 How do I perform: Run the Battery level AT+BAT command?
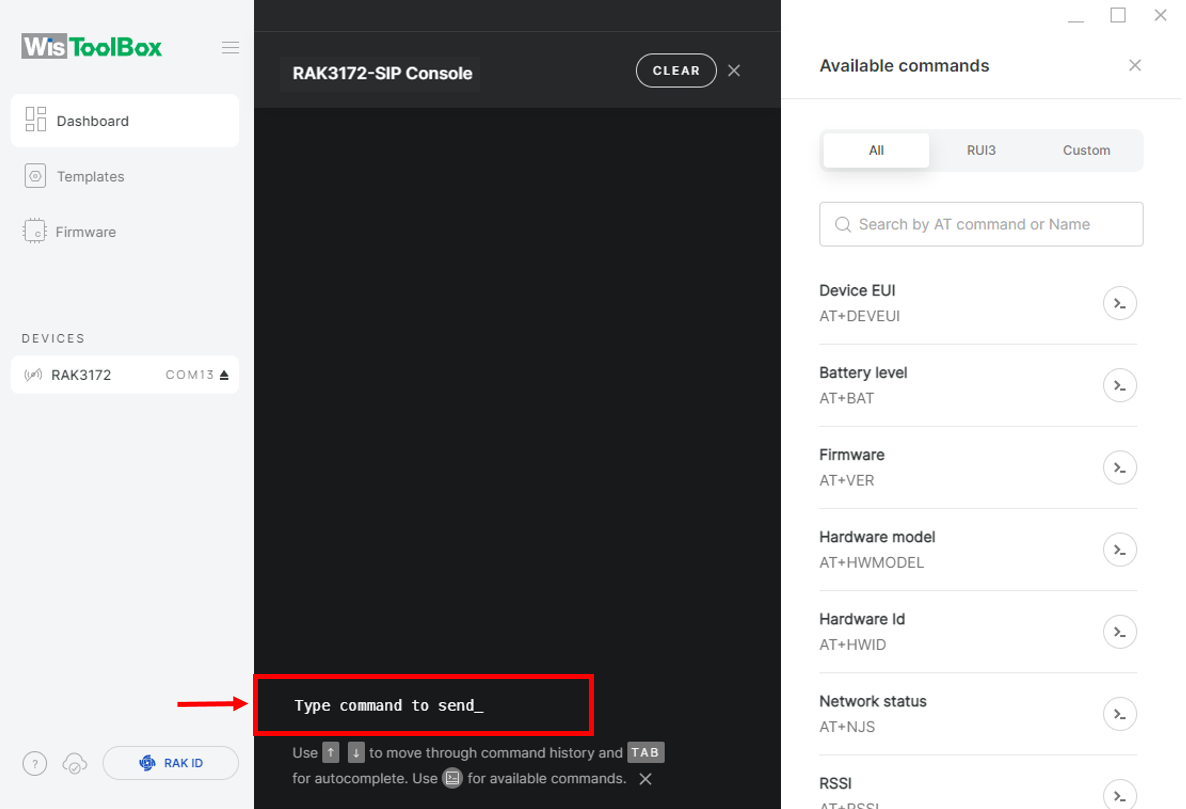[x=1119, y=386]
